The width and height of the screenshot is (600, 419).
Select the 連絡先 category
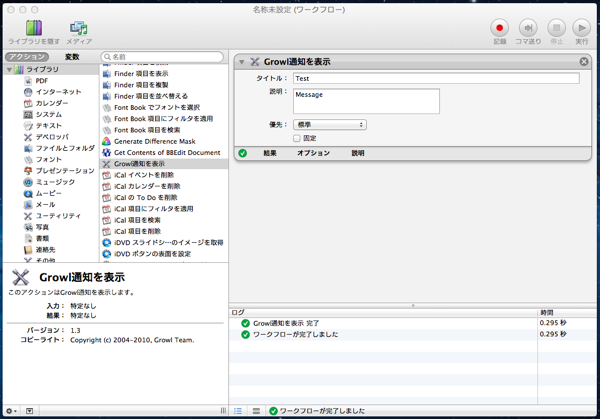[45, 250]
